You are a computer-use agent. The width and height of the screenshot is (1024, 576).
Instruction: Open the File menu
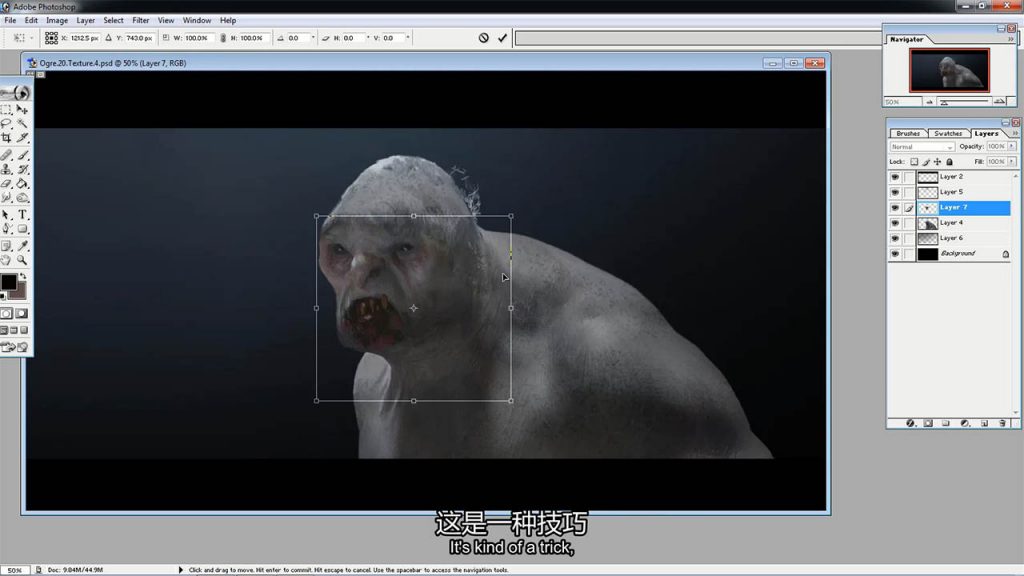10,20
